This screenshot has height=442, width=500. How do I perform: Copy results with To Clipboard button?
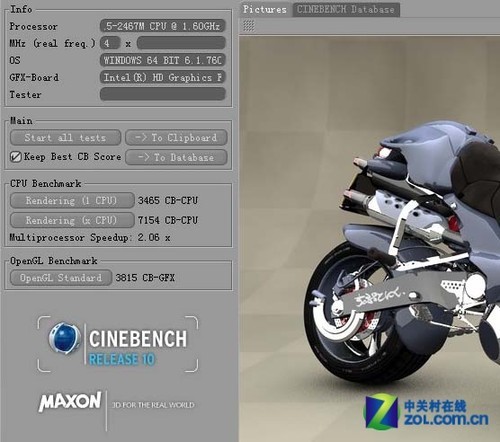click(176, 138)
